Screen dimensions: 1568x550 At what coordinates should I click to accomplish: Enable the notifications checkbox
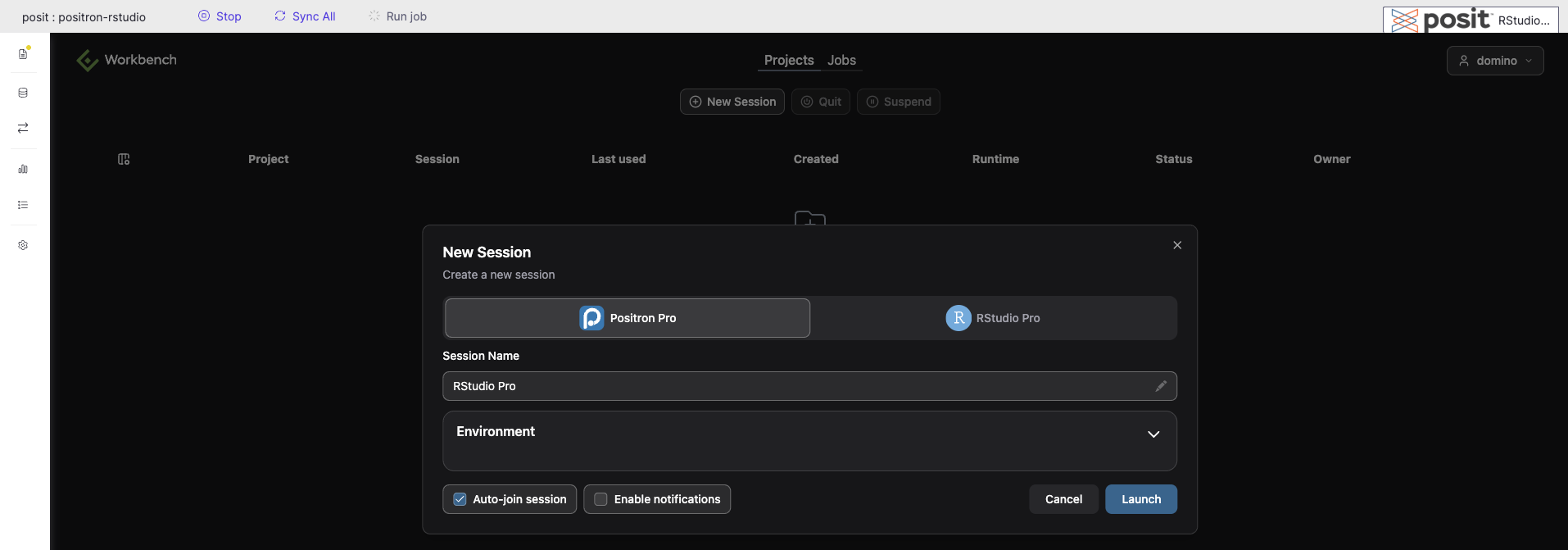pos(600,499)
